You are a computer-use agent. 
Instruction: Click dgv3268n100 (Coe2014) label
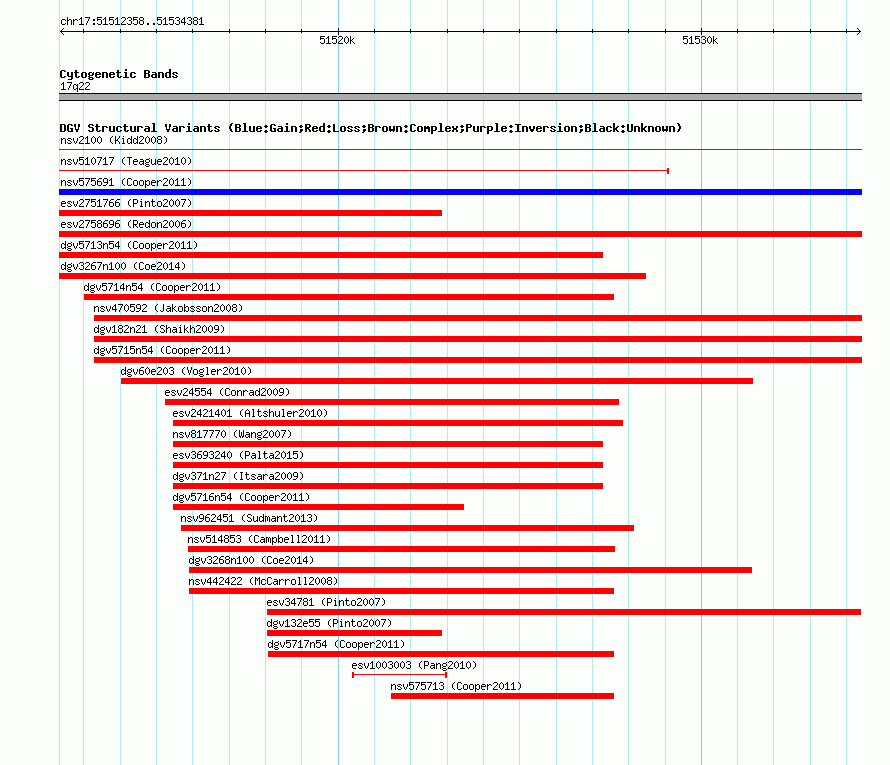[x=251, y=560]
